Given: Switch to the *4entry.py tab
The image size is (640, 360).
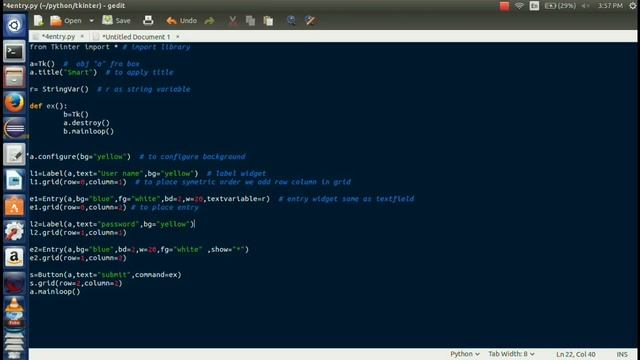Looking at the screenshot, I should coord(58,36).
